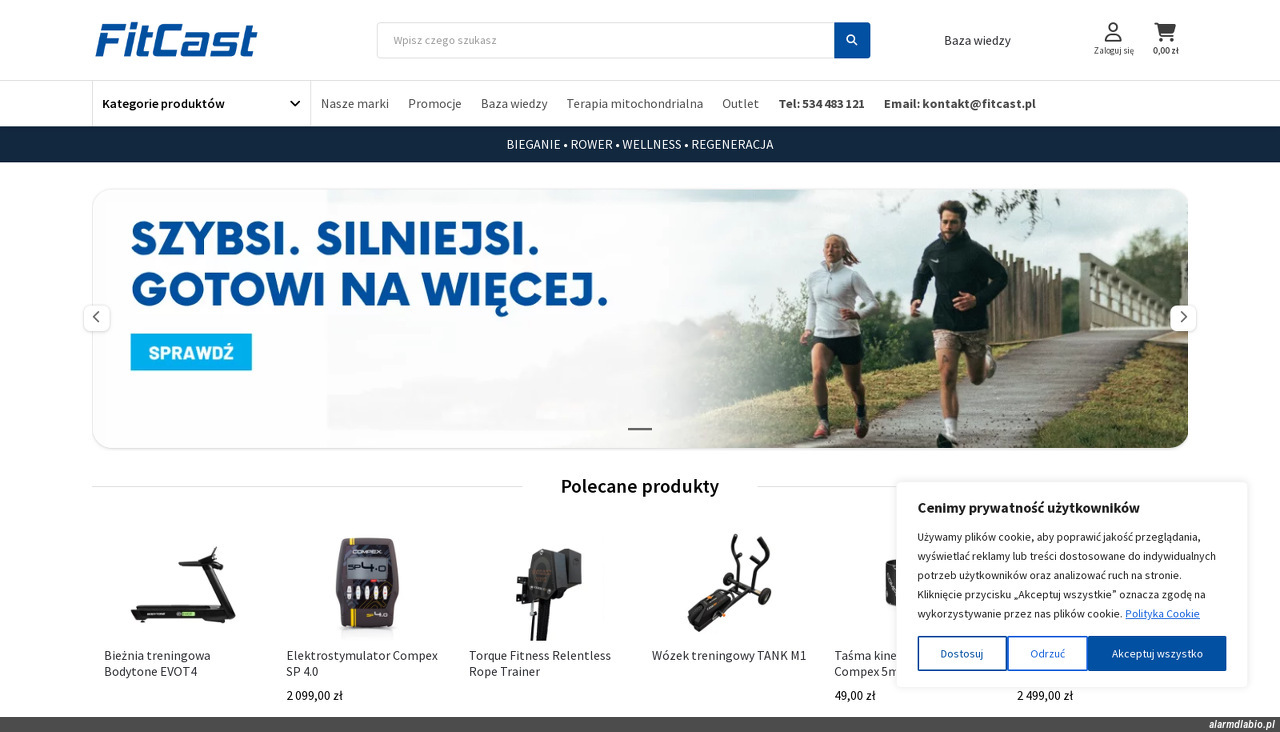This screenshot has height=732, width=1280.
Task: Open the Polityka Cookie link
Action: 1162,614
